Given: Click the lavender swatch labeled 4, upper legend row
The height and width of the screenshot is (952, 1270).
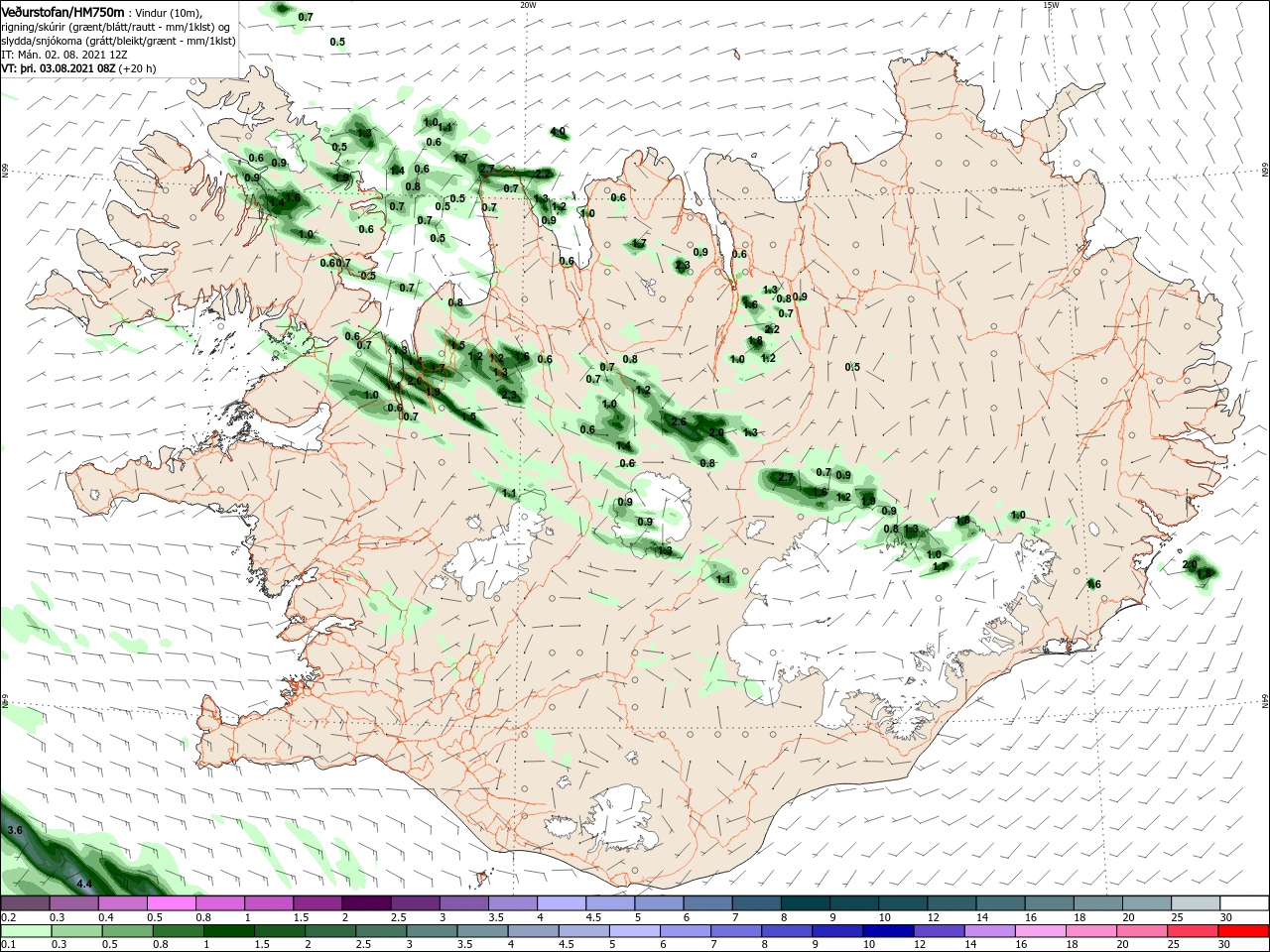Looking at the screenshot, I should (561, 902).
